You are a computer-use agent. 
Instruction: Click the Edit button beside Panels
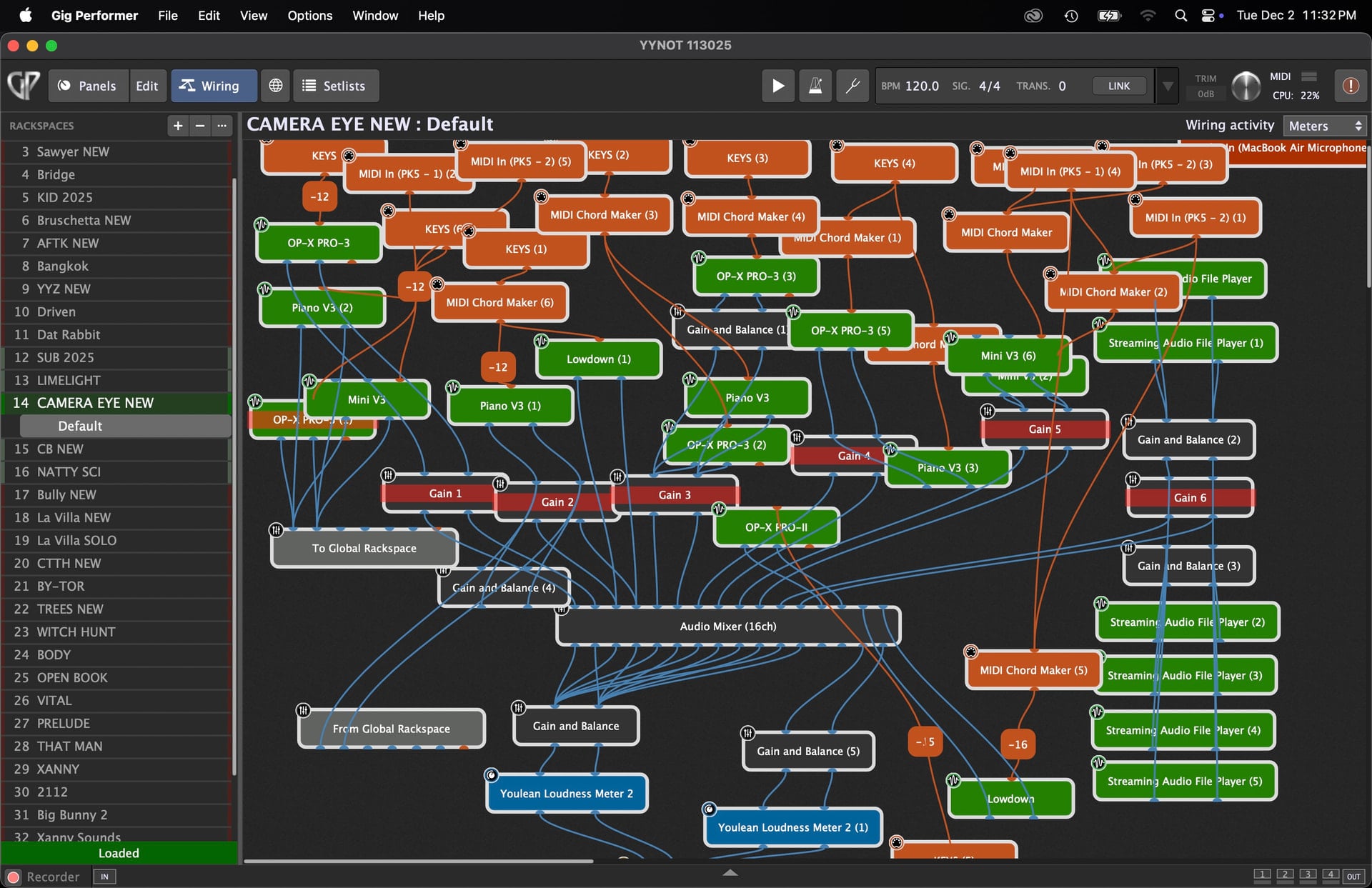point(147,86)
